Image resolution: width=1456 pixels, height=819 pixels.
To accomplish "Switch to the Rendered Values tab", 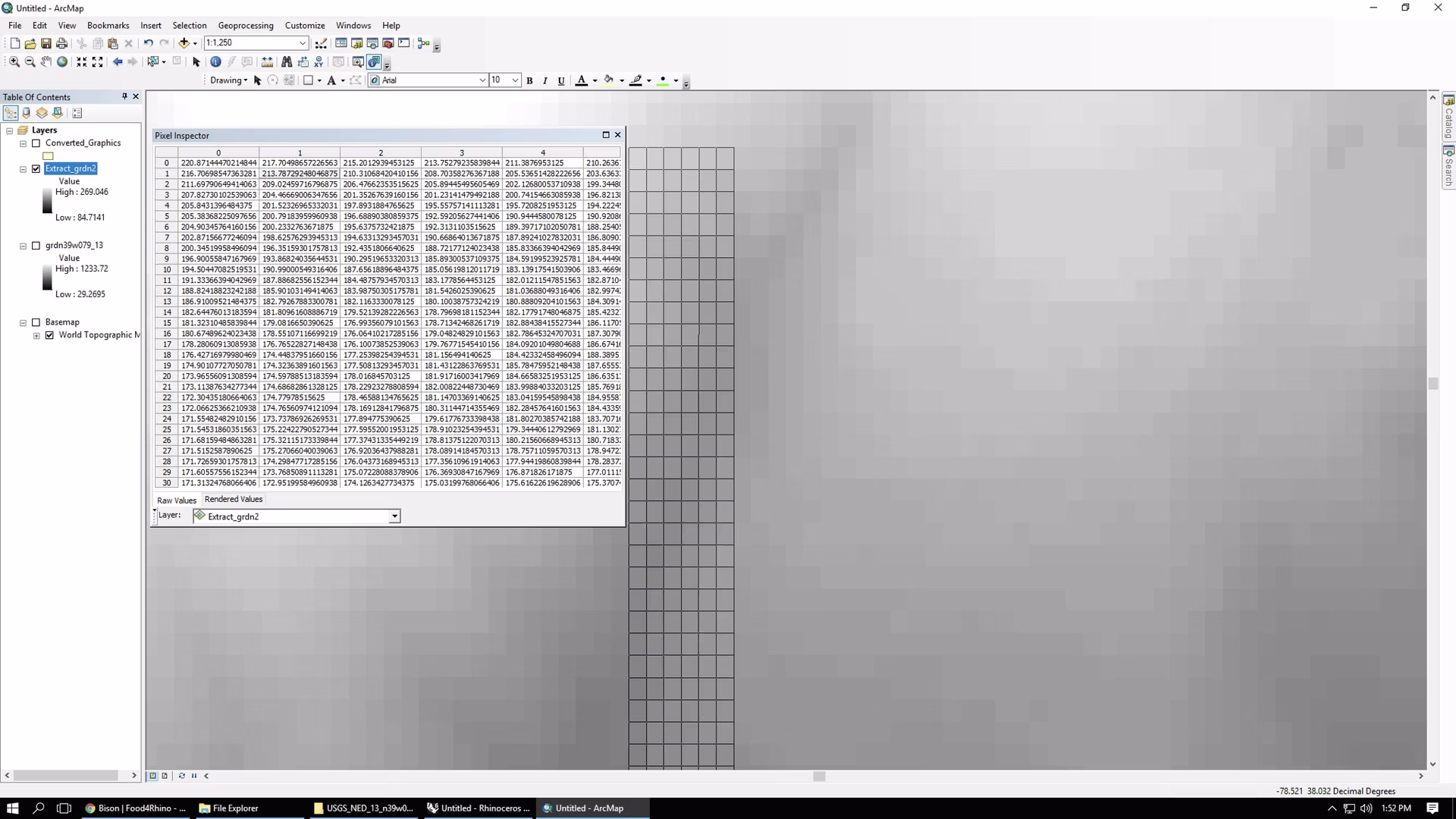I will (x=234, y=499).
